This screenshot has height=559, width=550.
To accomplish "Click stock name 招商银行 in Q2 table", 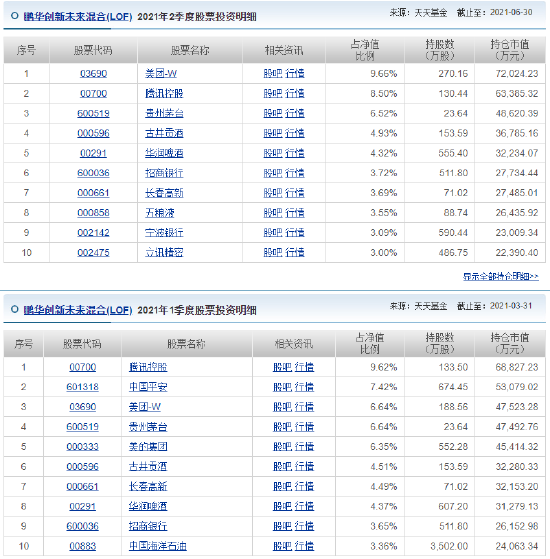I will tap(164, 173).
